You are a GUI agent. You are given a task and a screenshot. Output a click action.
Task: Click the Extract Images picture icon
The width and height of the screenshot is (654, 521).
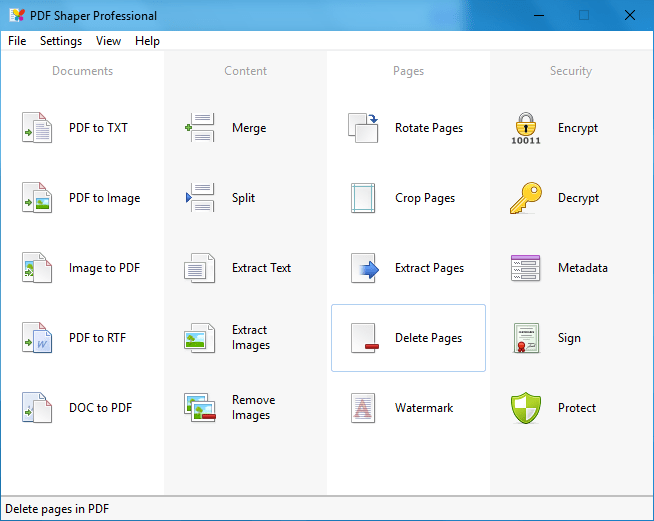pos(200,338)
